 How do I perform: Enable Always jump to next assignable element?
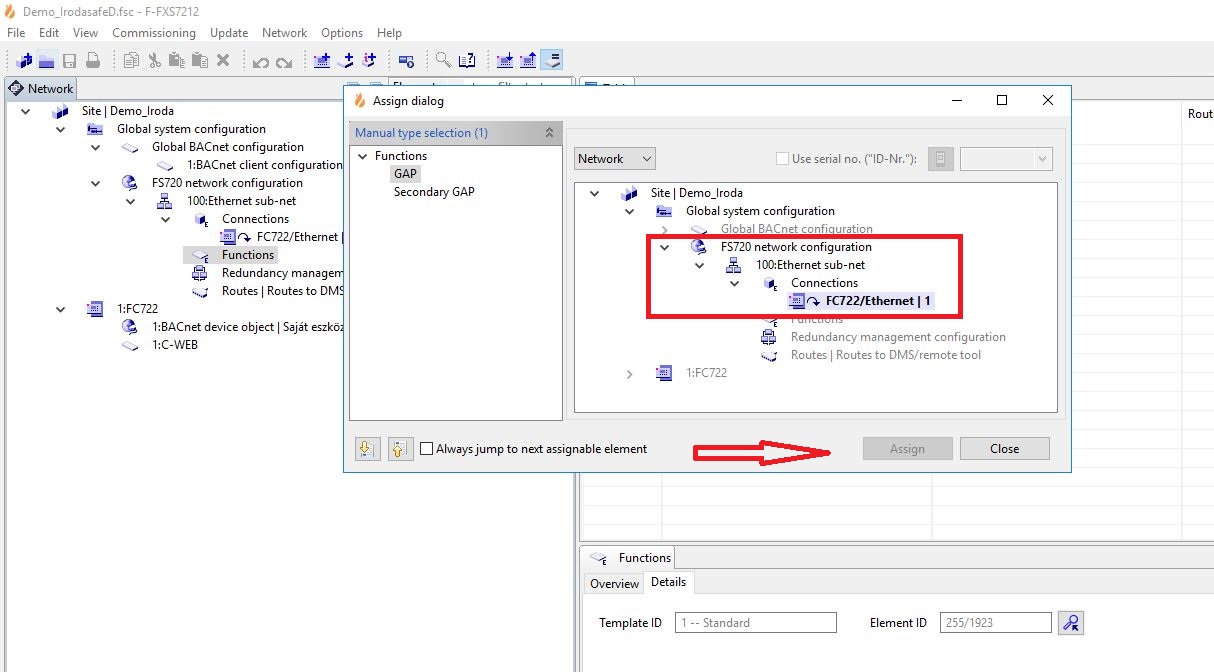(x=427, y=449)
